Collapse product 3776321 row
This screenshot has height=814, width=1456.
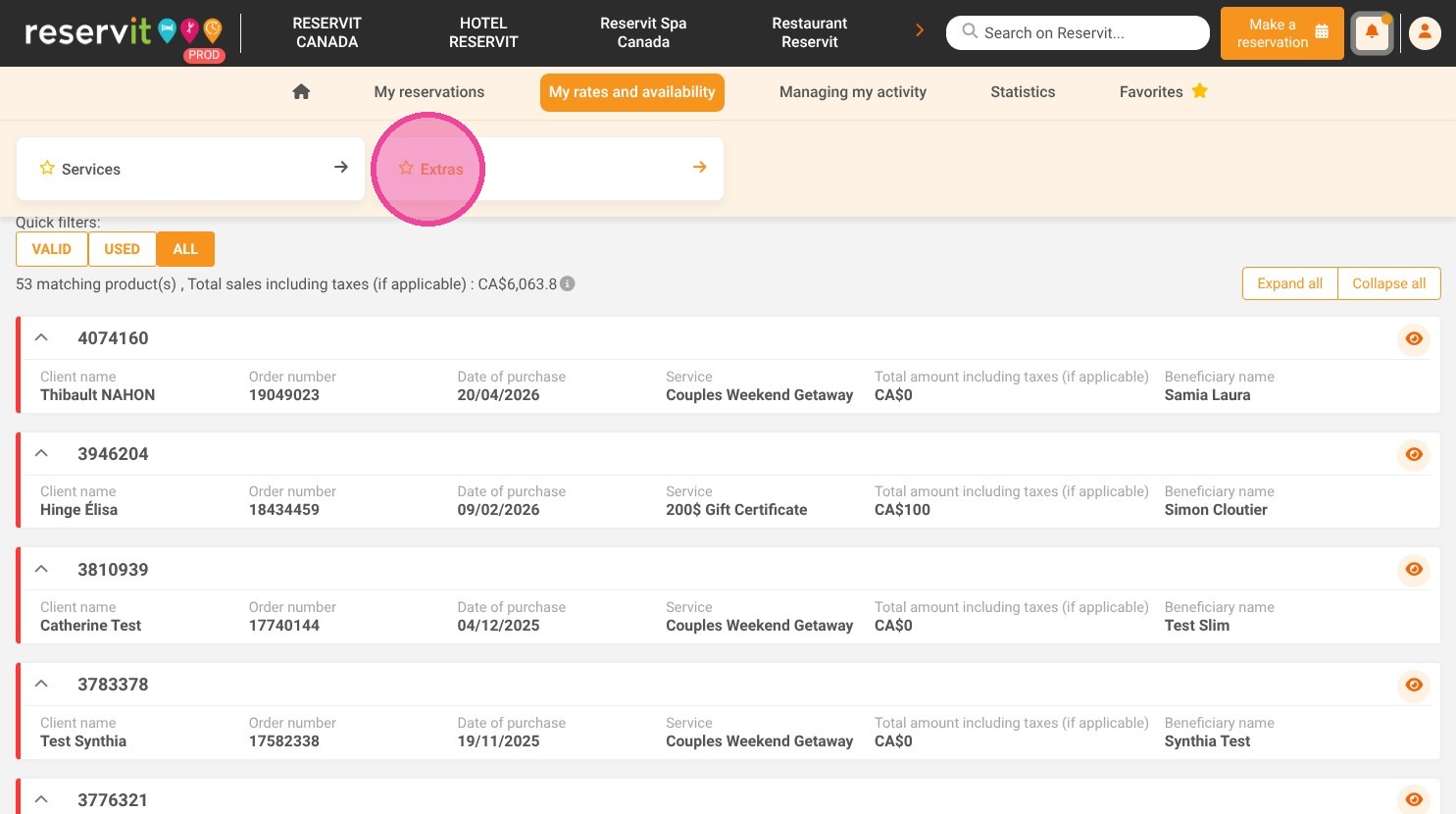tap(41, 799)
